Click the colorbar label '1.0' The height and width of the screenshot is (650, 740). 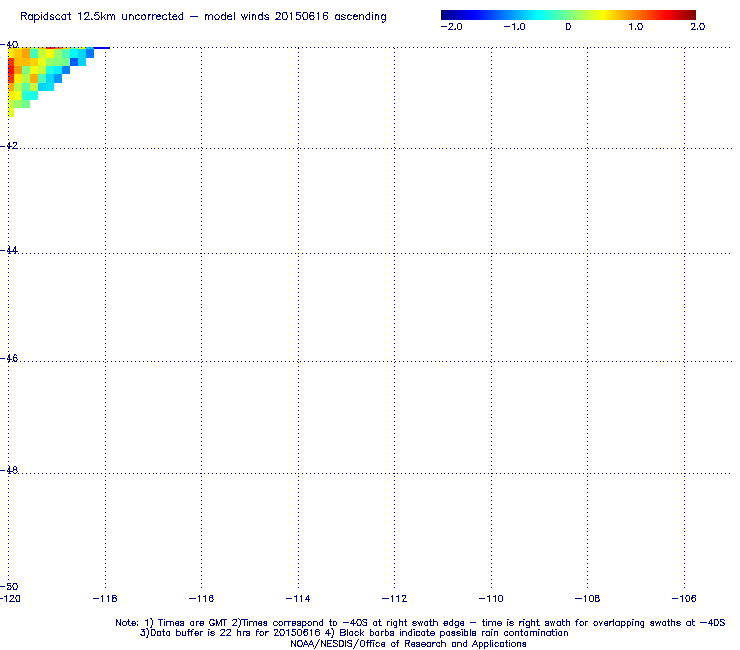[x=636, y=27]
